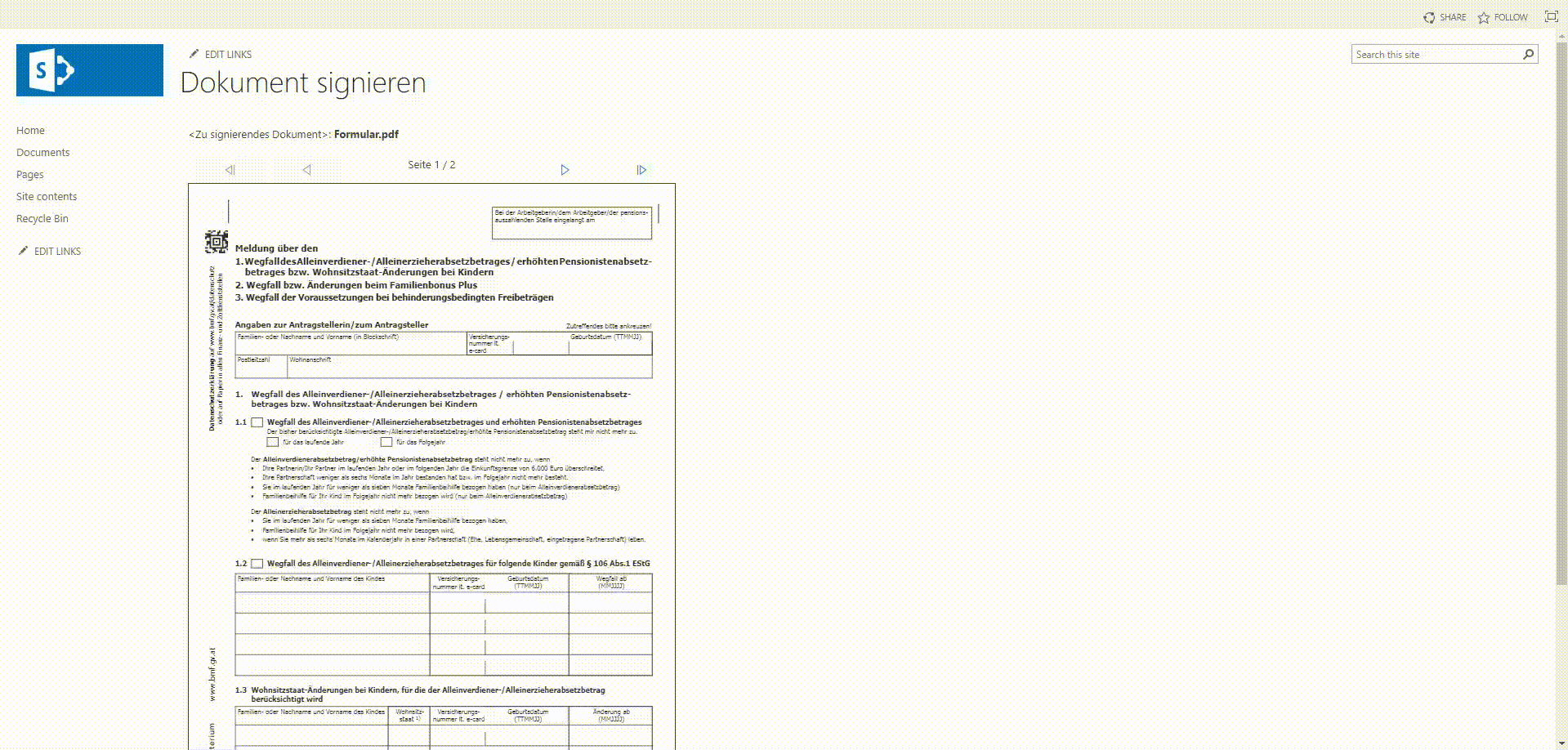Start a search using the magnifier icon
This screenshot has height=750, width=1568.
(1527, 54)
